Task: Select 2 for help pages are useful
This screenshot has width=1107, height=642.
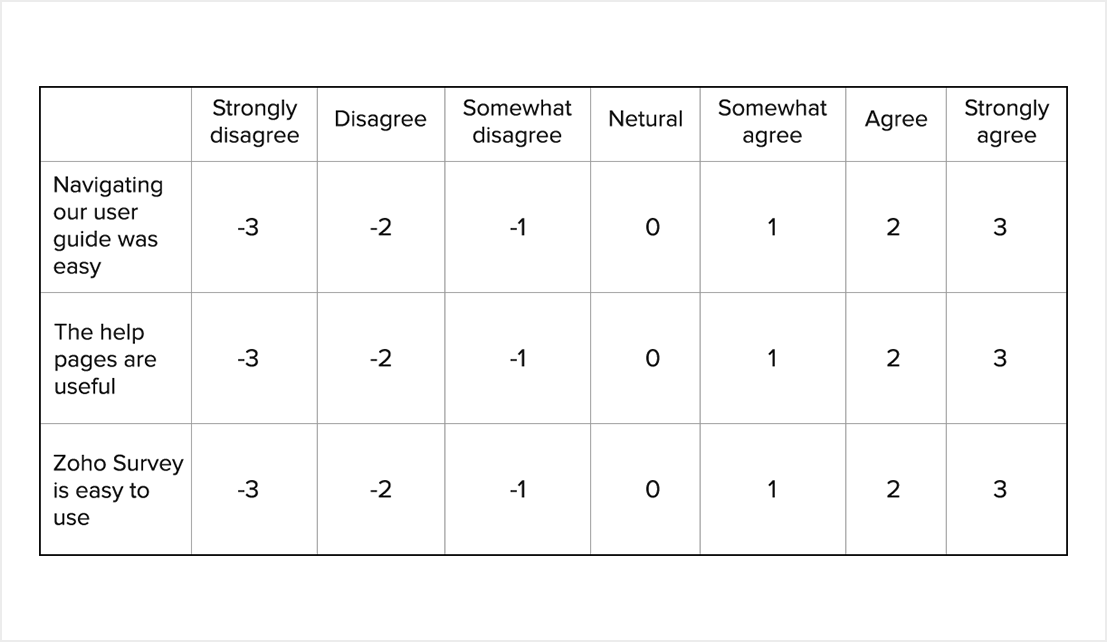Action: (893, 358)
